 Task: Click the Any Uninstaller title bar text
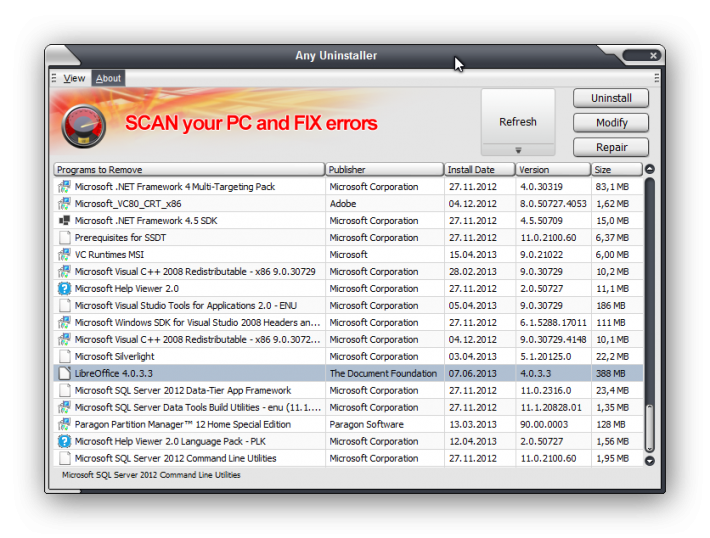336,56
